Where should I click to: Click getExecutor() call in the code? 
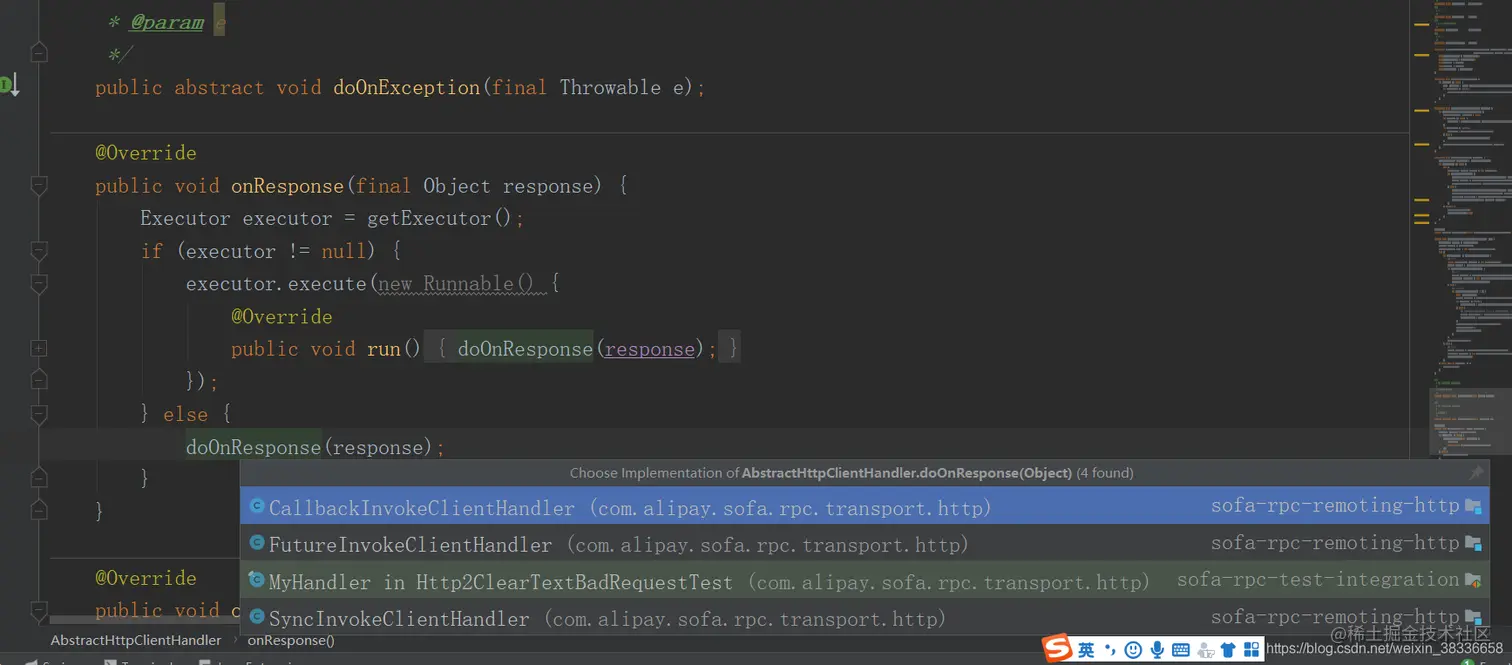[x=440, y=218]
